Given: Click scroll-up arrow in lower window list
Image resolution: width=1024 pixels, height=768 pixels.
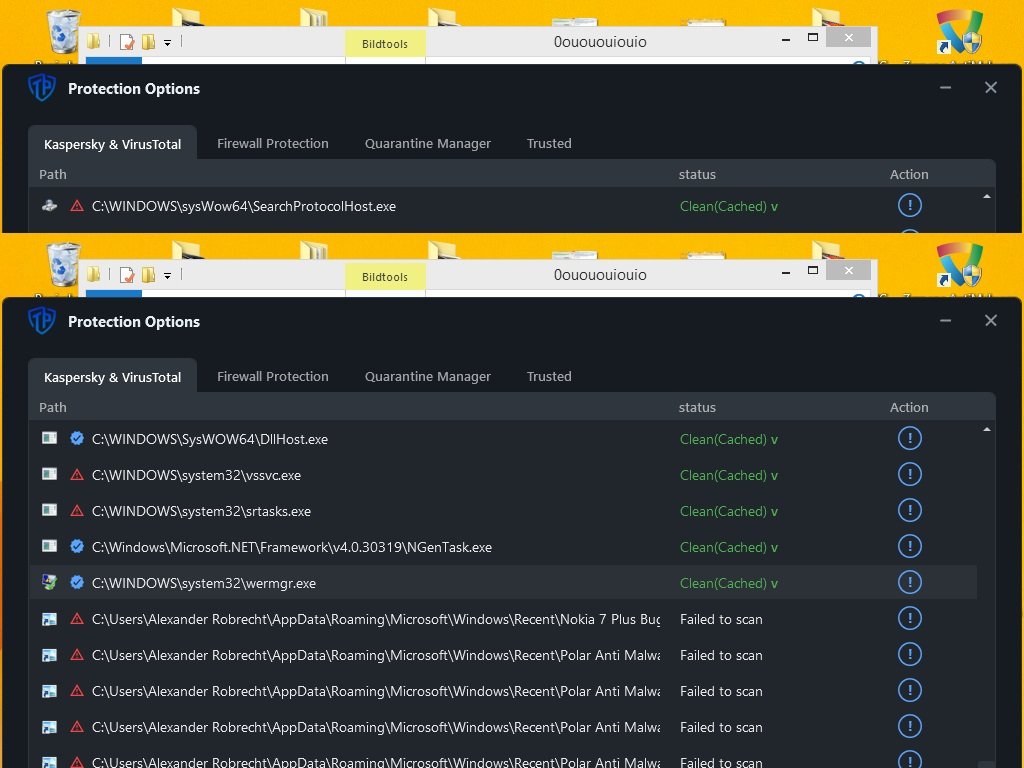Looking at the screenshot, I should click(987, 430).
